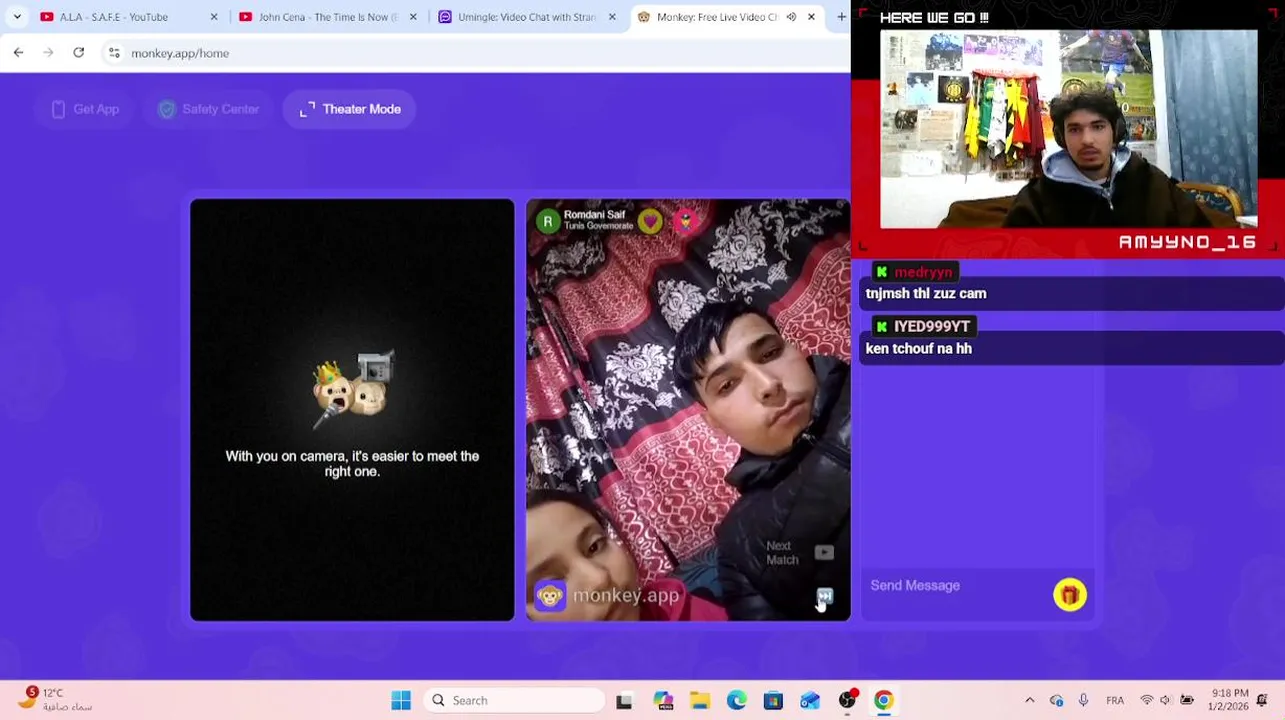Go forward in browser history
The width and height of the screenshot is (1285, 720).
48,53
